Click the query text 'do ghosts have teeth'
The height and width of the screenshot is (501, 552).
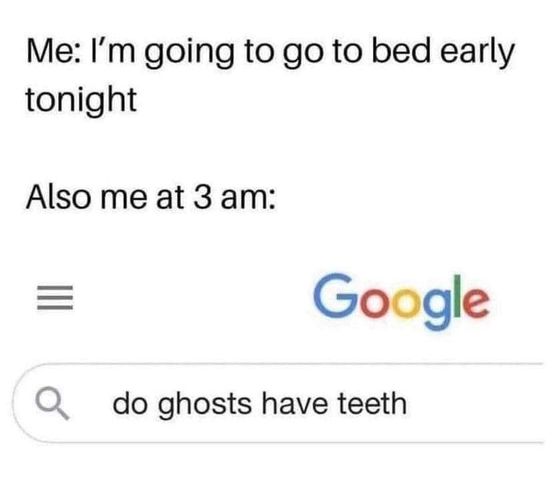[x=260, y=404]
